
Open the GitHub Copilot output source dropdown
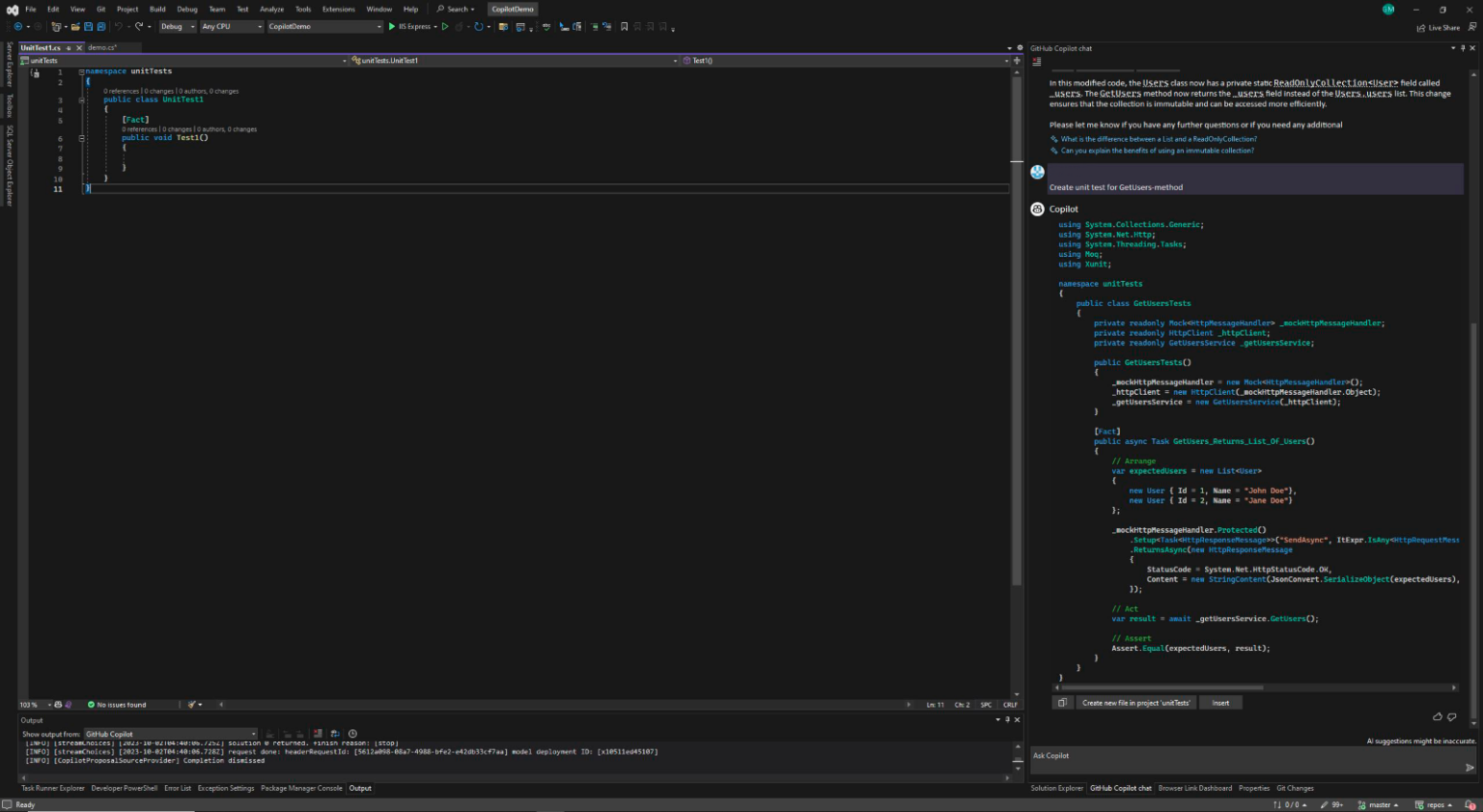tap(171, 734)
